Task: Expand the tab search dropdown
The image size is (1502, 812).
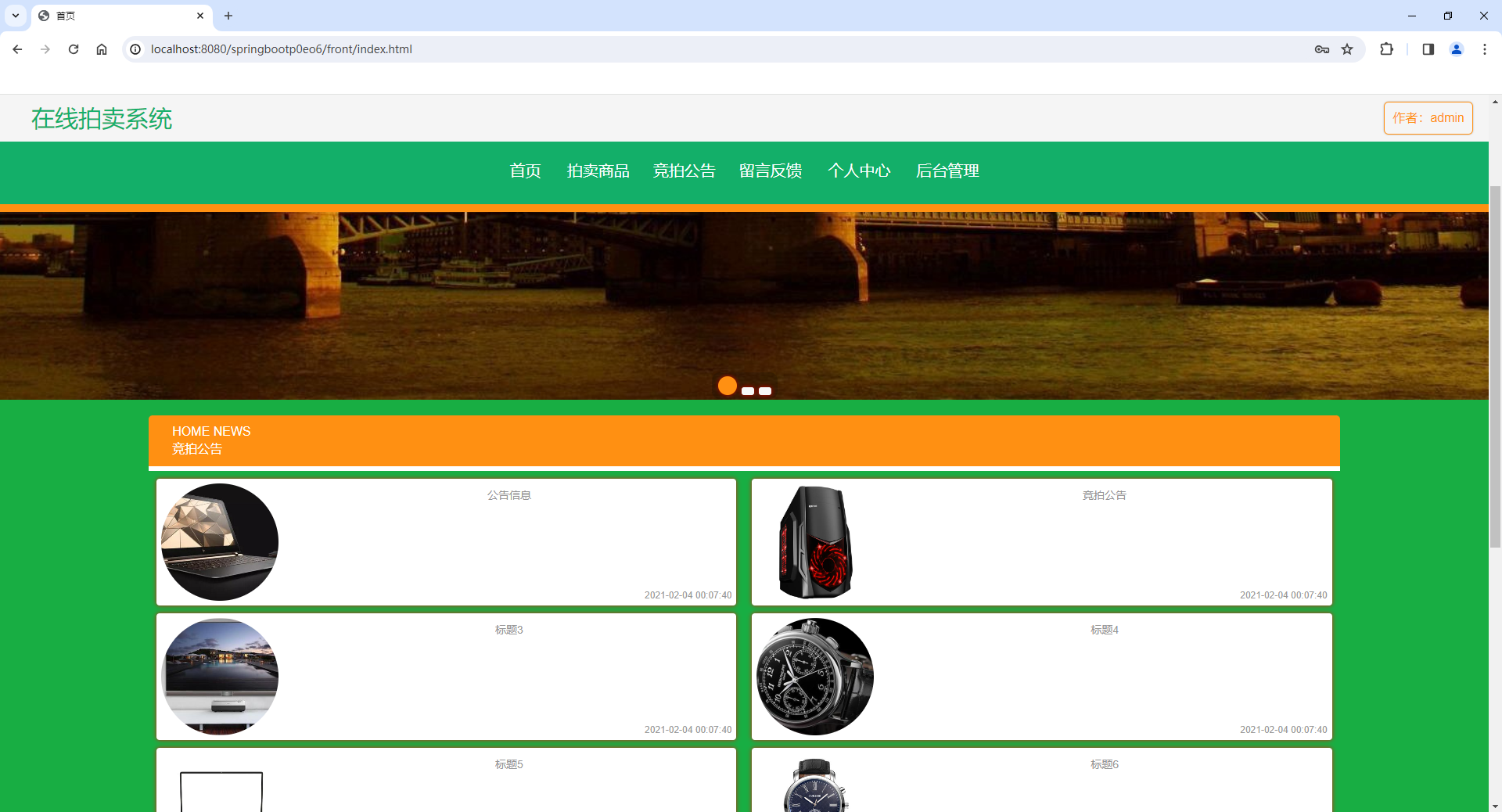Action: [x=16, y=16]
